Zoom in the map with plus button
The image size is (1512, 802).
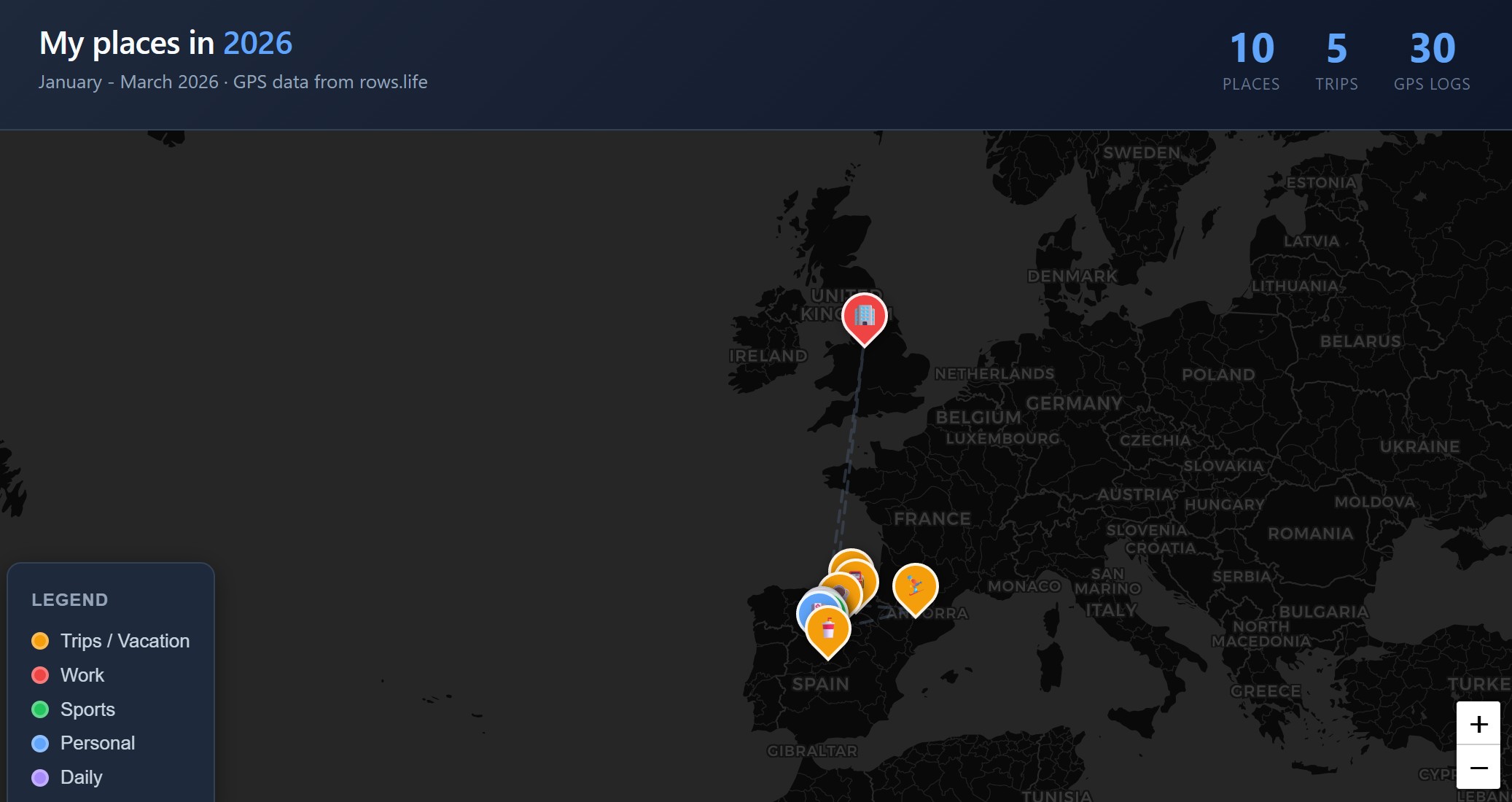click(x=1478, y=724)
